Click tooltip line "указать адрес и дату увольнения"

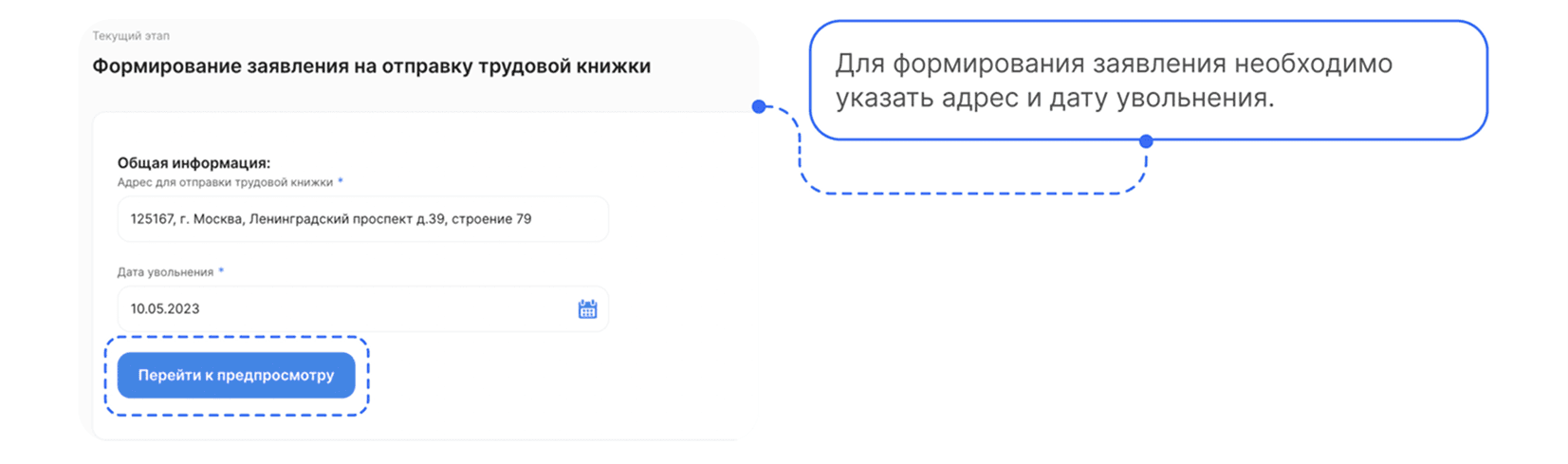tap(1053, 98)
